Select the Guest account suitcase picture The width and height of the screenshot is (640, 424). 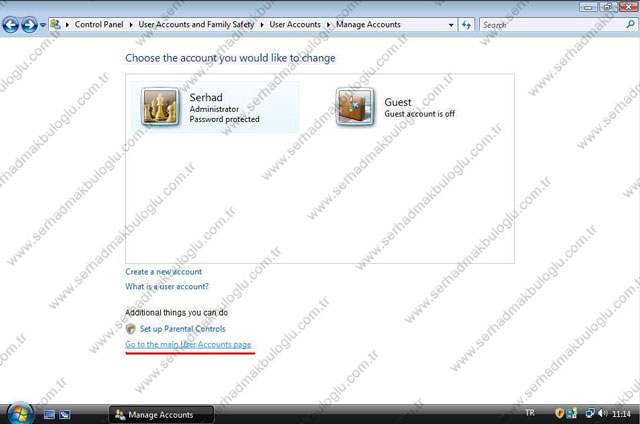[x=355, y=107]
